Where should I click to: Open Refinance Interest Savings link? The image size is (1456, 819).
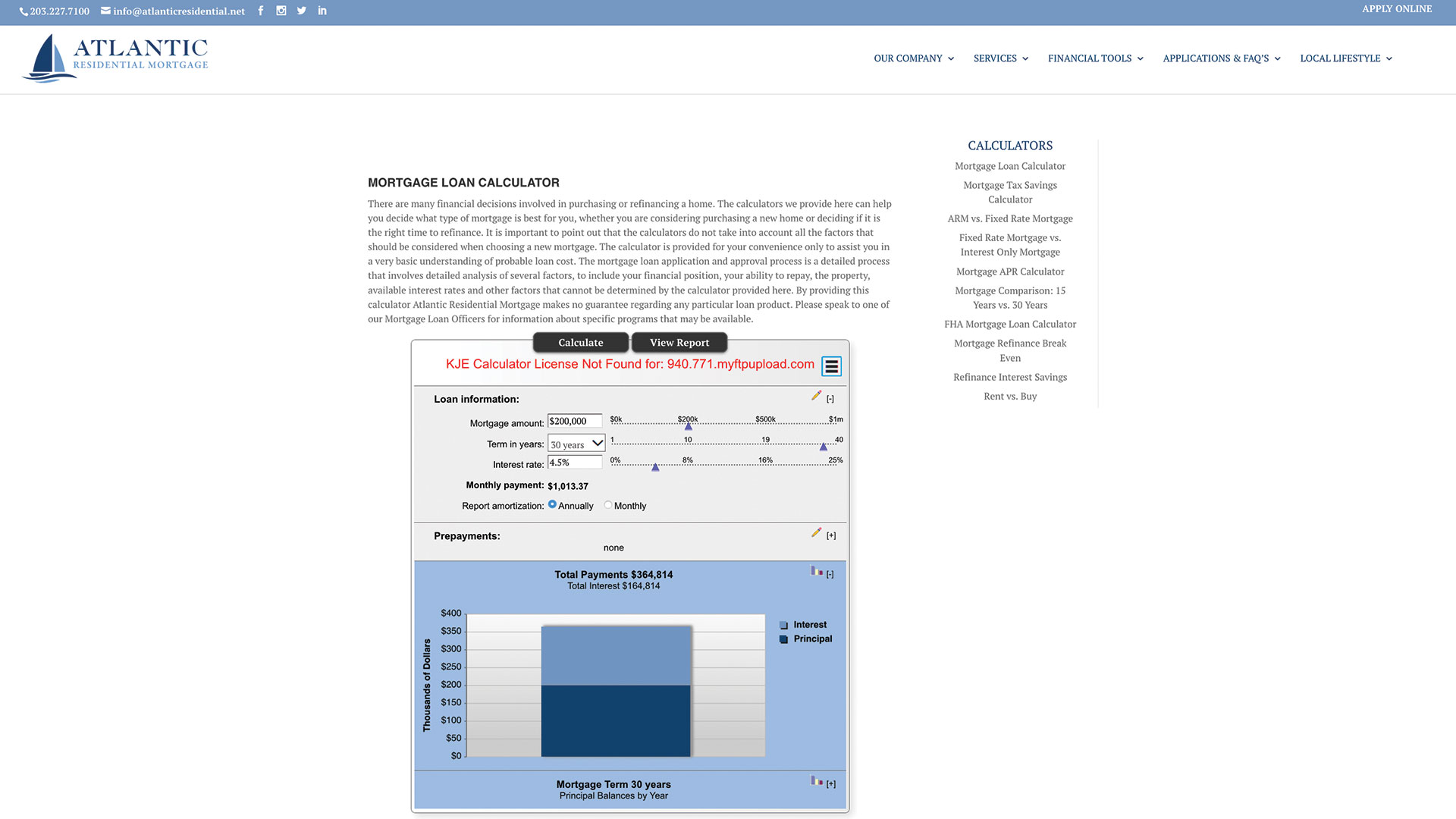coord(1010,377)
